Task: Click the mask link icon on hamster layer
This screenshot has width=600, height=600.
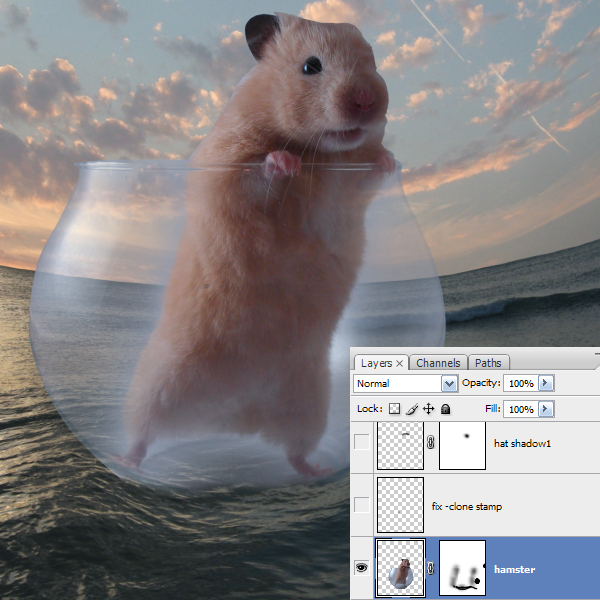Action: (431, 570)
